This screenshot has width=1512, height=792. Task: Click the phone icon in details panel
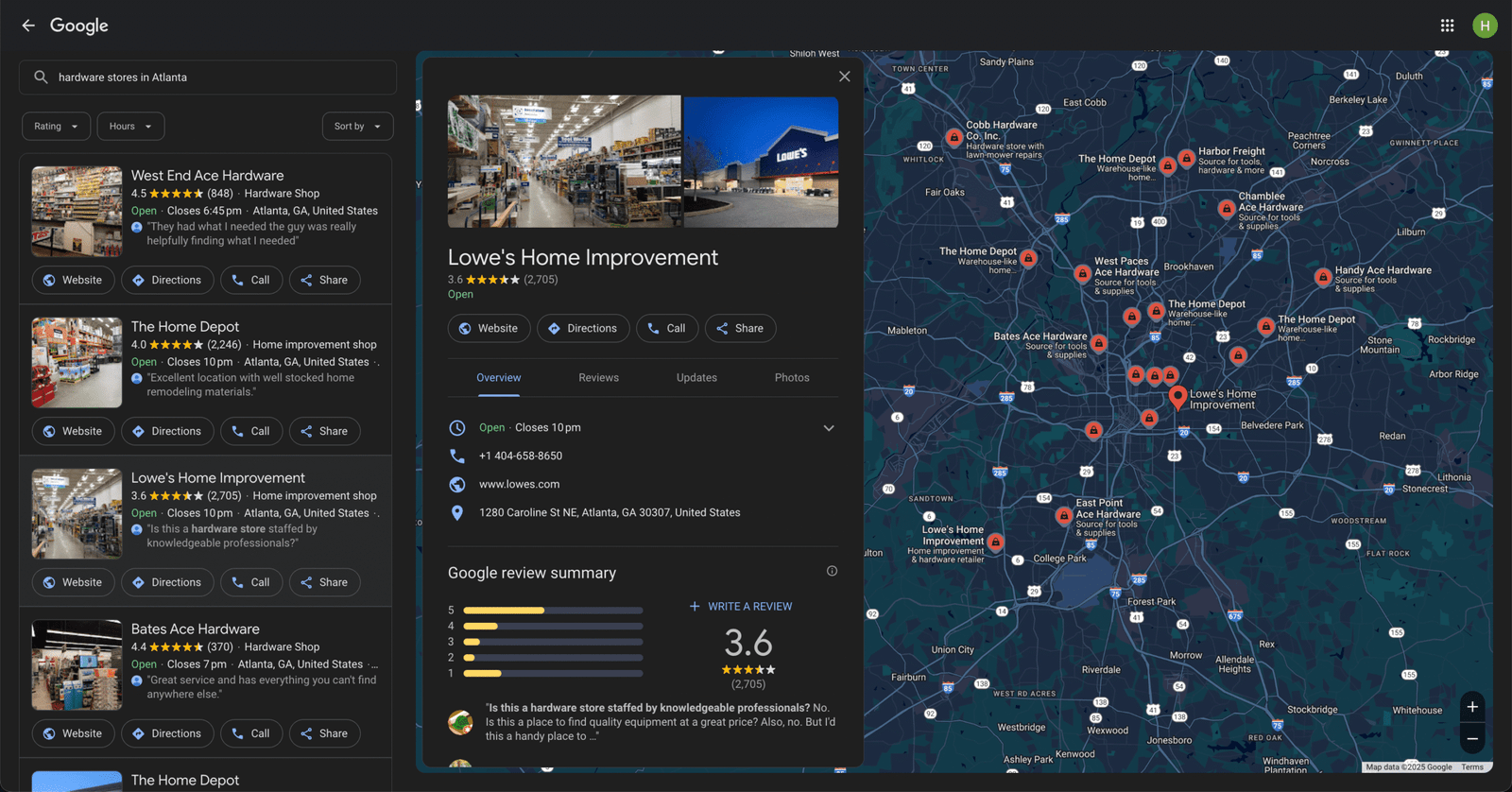point(457,456)
